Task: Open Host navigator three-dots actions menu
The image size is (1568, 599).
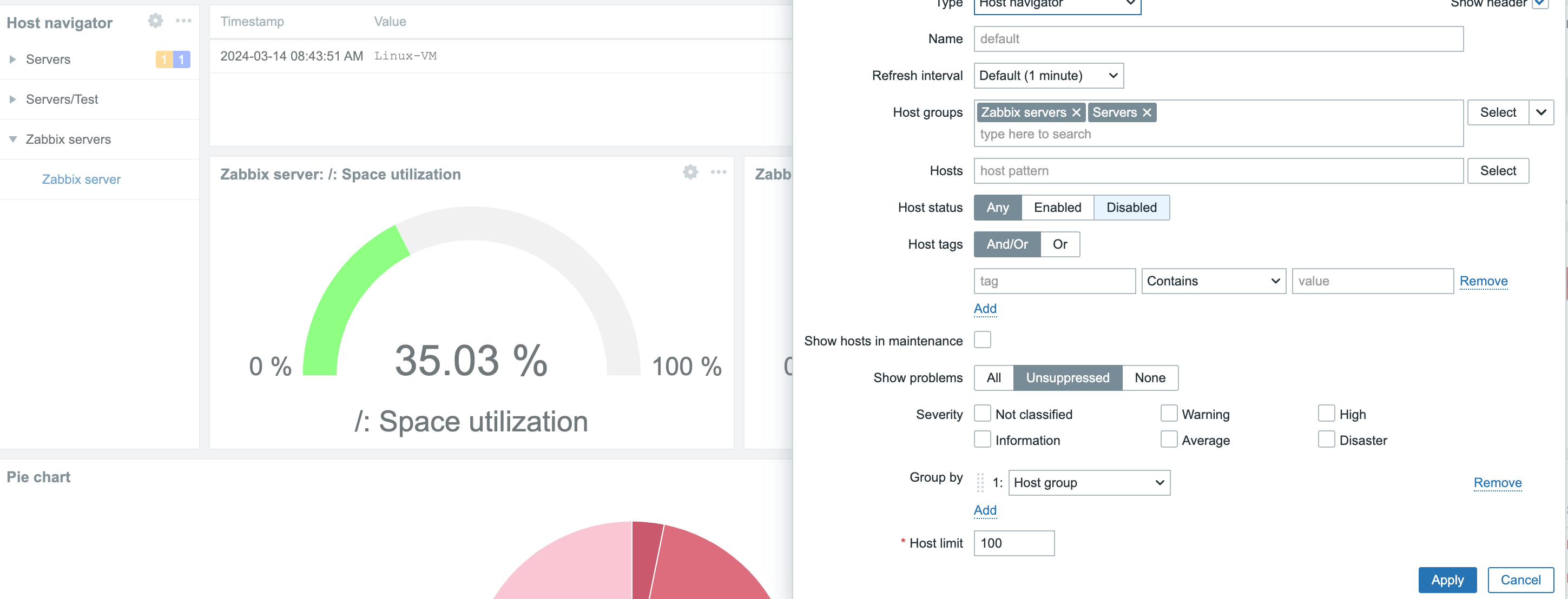Action: (x=183, y=21)
